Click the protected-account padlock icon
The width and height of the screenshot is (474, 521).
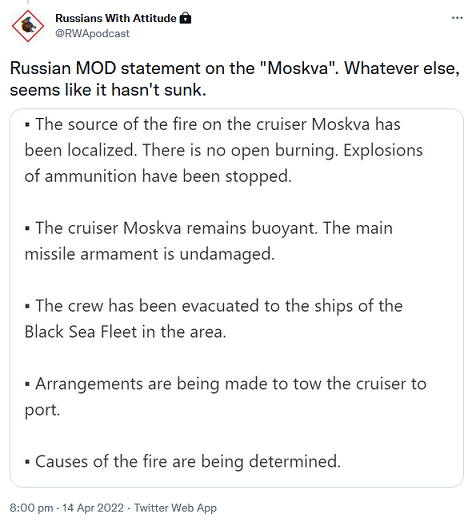click(x=185, y=18)
